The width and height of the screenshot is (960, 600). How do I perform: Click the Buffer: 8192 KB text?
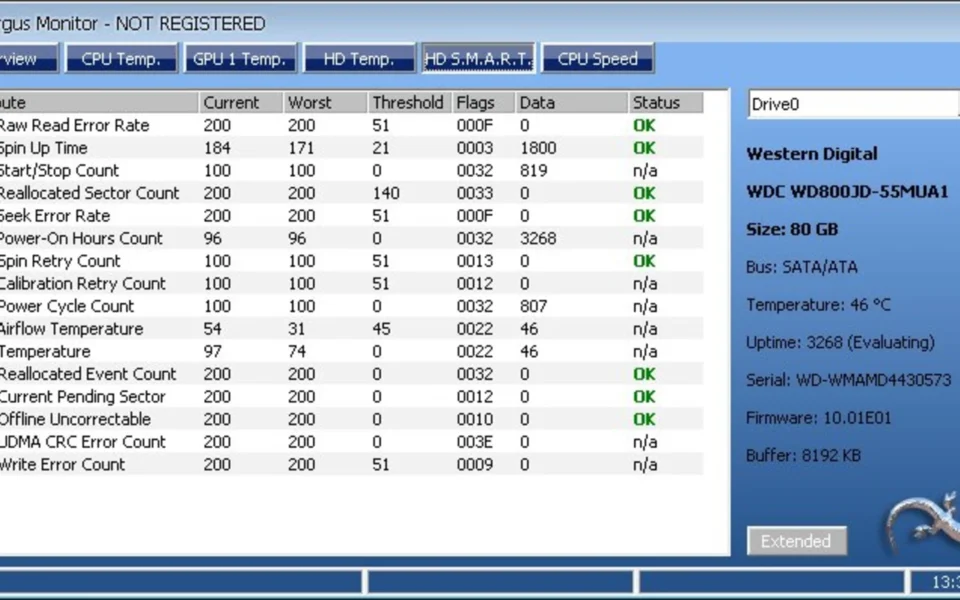(x=803, y=455)
